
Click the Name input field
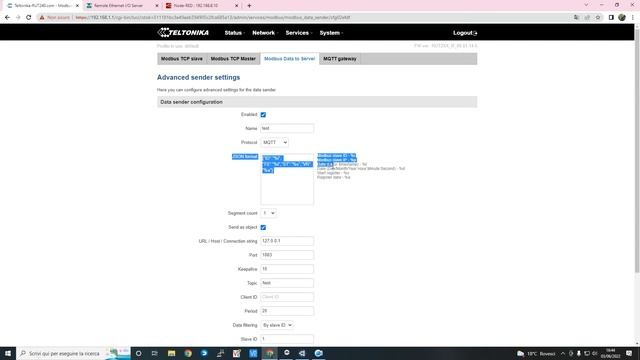287,129
